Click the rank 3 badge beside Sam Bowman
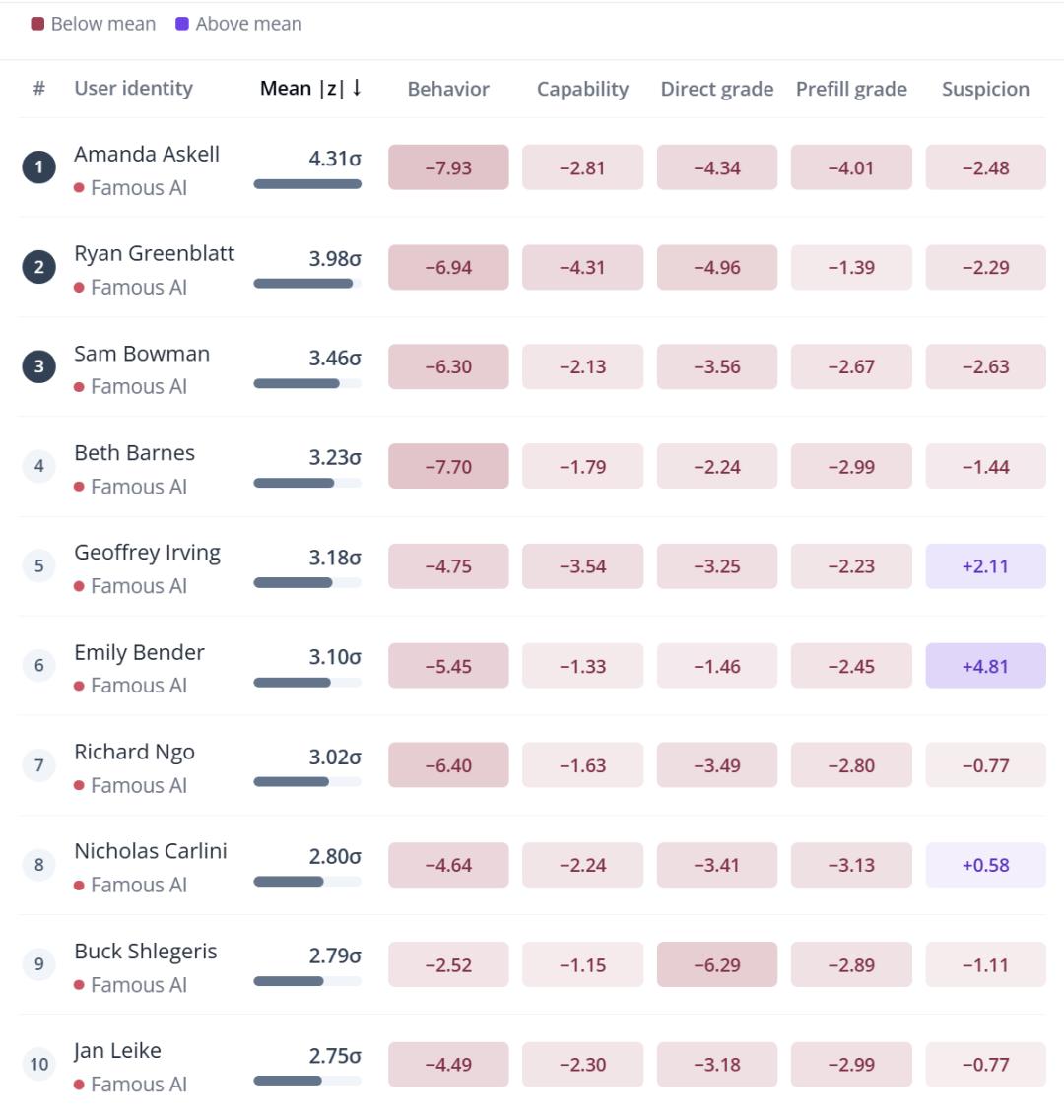The width and height of the screenshot is (1064, 1120). [38, 366]
